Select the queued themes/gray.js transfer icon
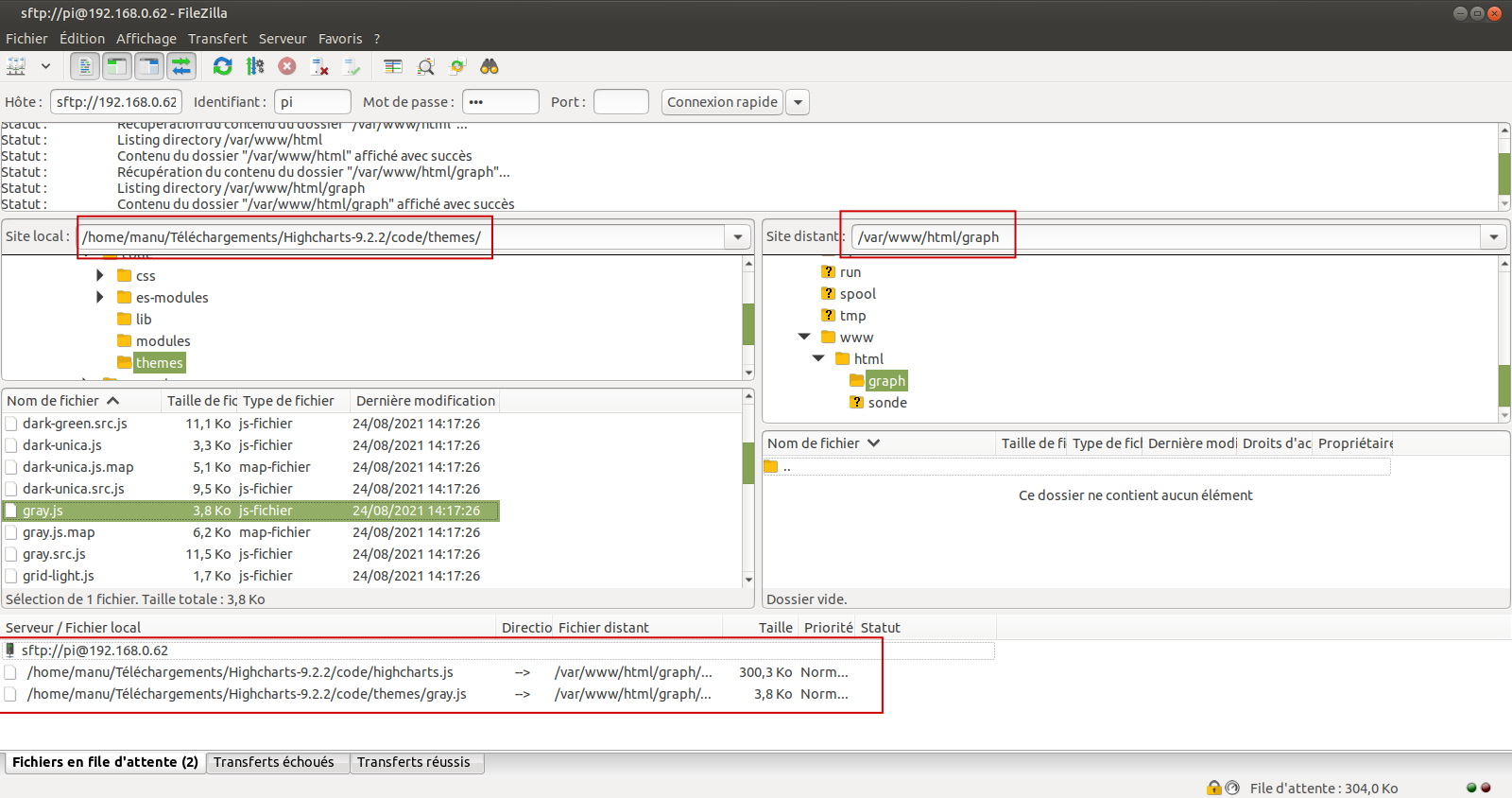Screen dimensions: 1512x798 pyautogui.click(x=10, y=694)
